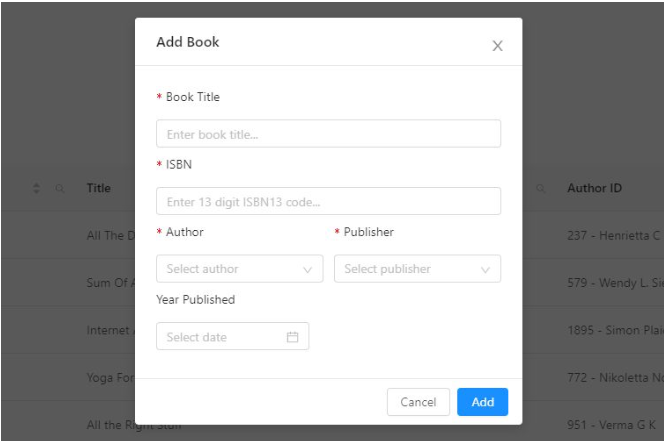Close the Add Book dialog with the X icon
The image size is (665, 441).
pyautogui.click(x=497, y=45)
